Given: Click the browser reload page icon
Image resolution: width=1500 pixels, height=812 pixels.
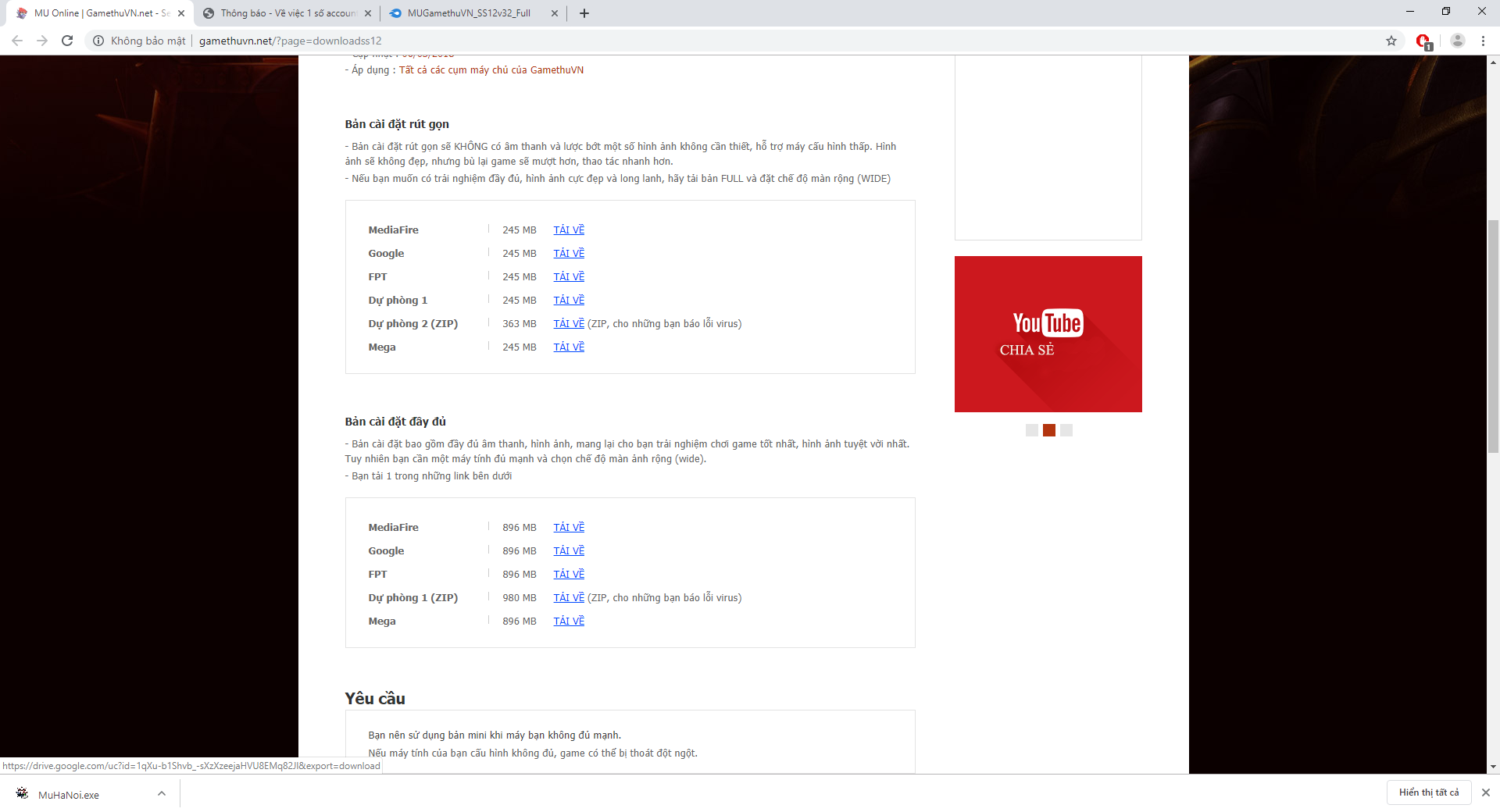Looking at the screenshot, I should (x=67, y=41).
